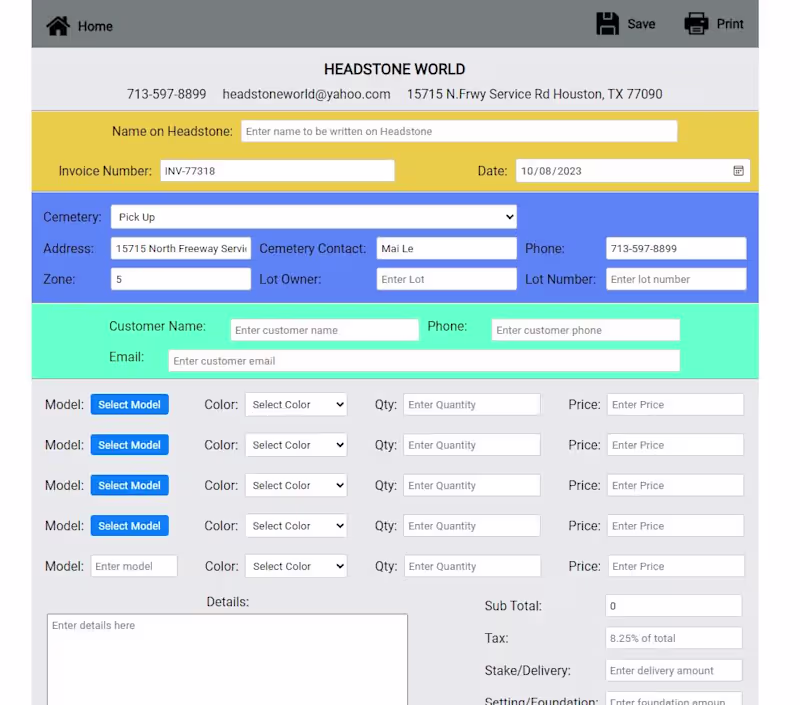Click the company phone 713-597-8899 in header

point(166,94)
